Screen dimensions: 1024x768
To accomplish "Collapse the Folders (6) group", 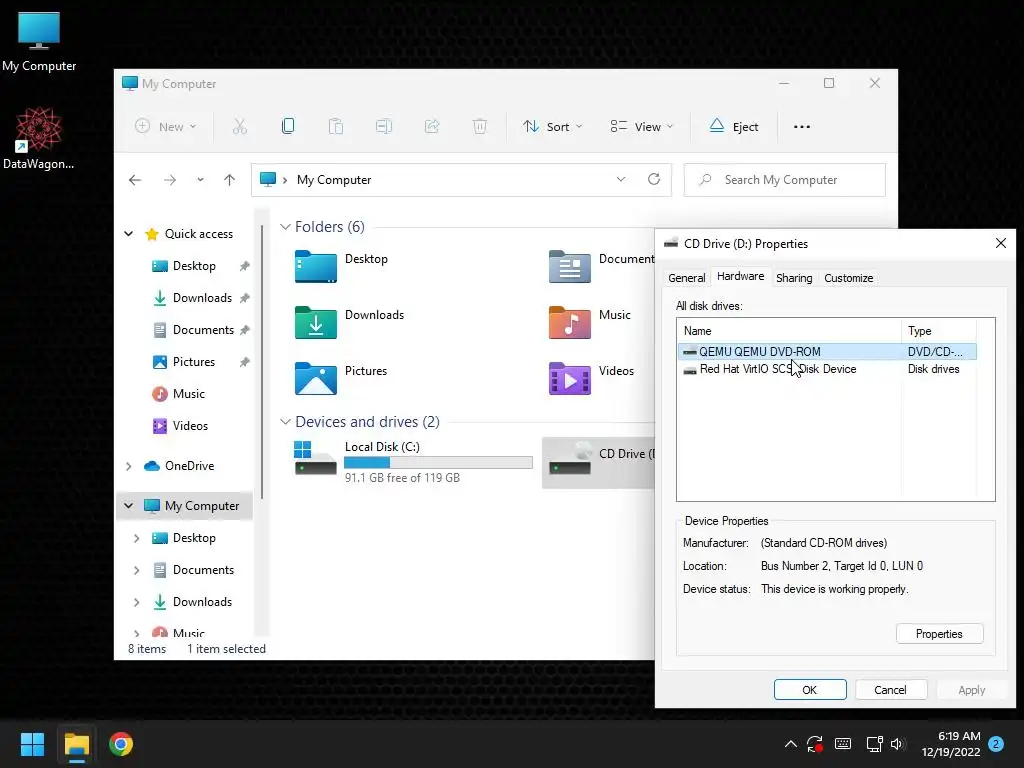I will 285,227.
